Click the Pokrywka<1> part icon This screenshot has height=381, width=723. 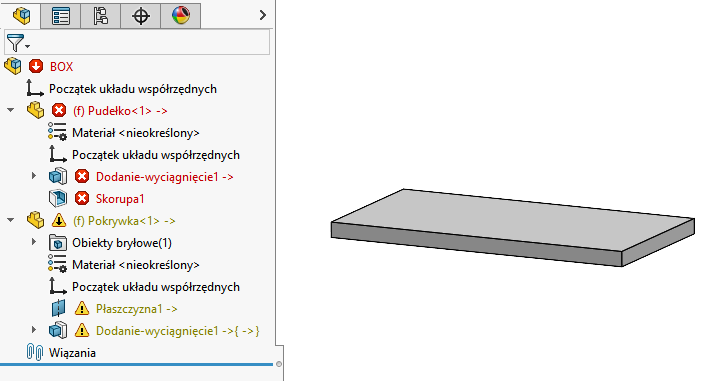[36, 220]
